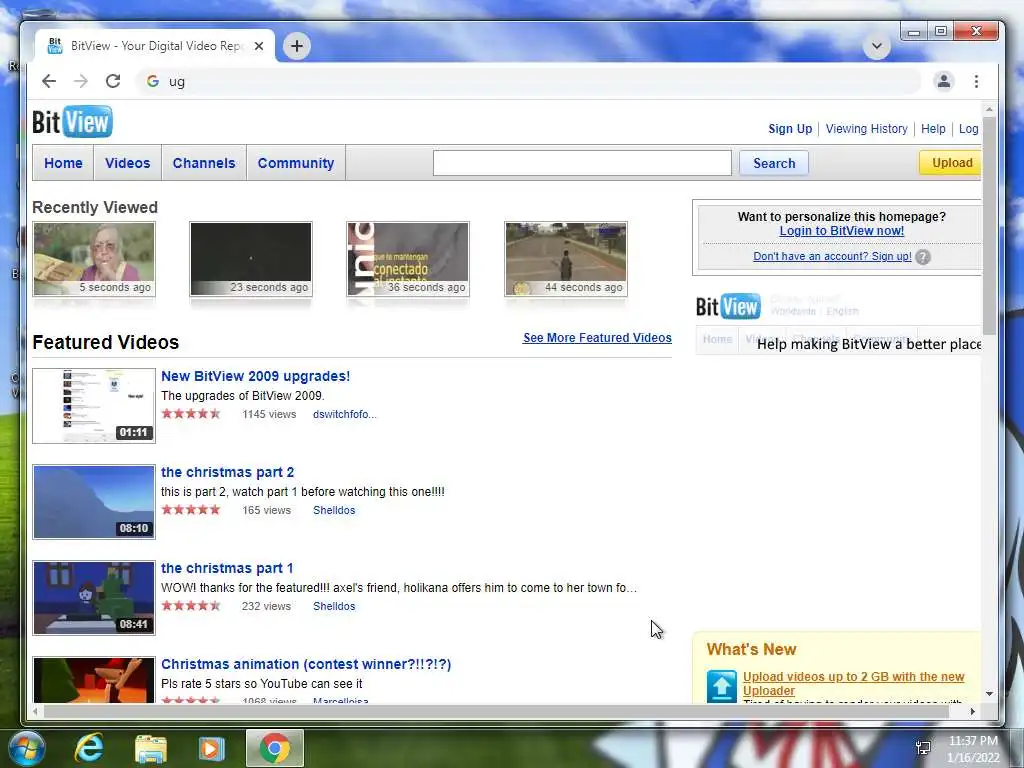Close the BitView browser tab
The image size is (1024, 768).
(x=259, y=46)
